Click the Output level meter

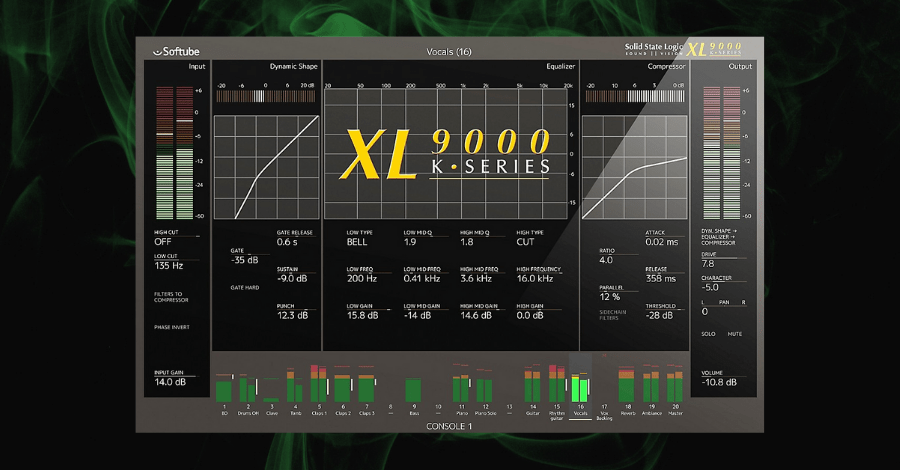tap(722, 153)
